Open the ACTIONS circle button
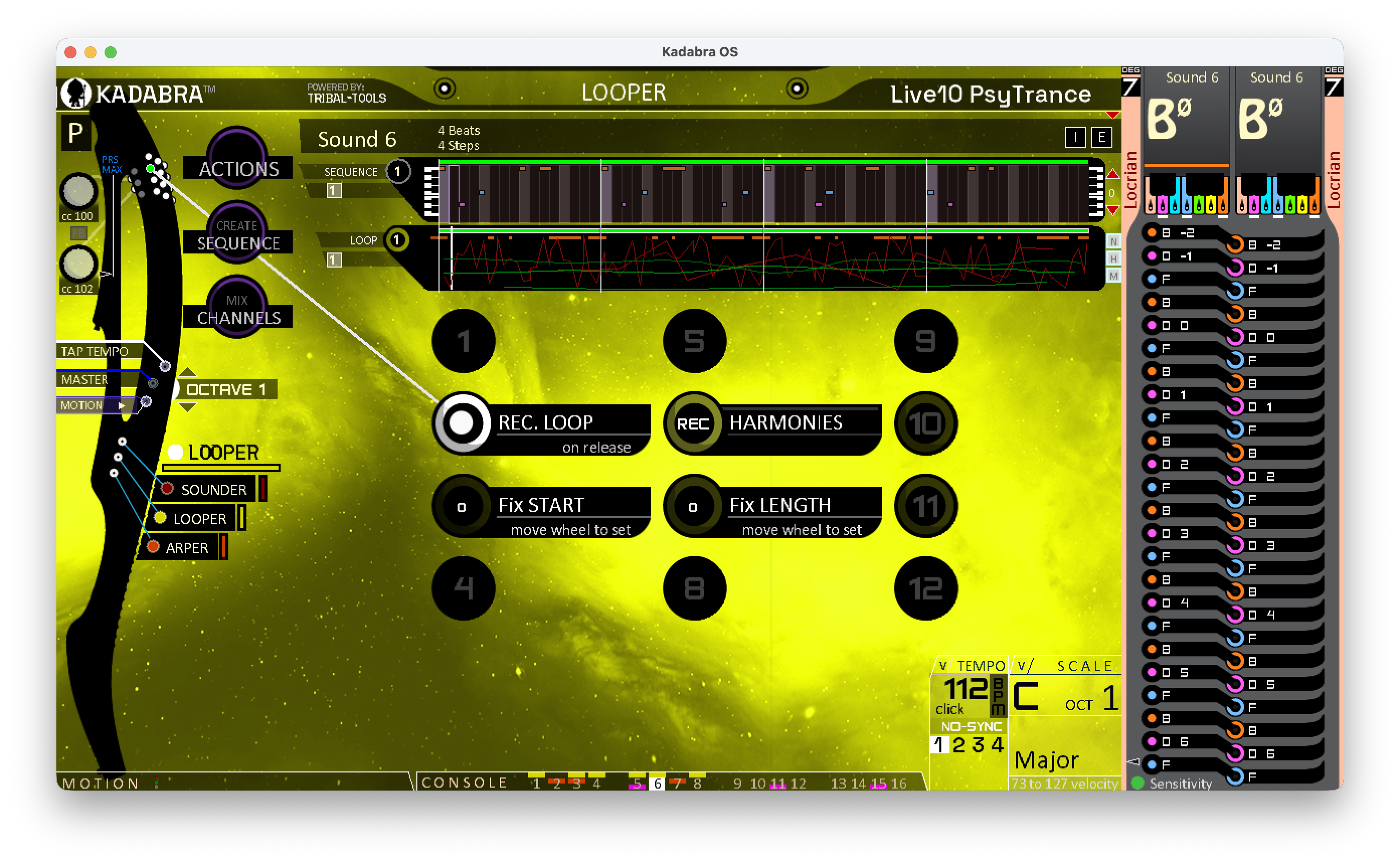 click(x=237, y=158)
